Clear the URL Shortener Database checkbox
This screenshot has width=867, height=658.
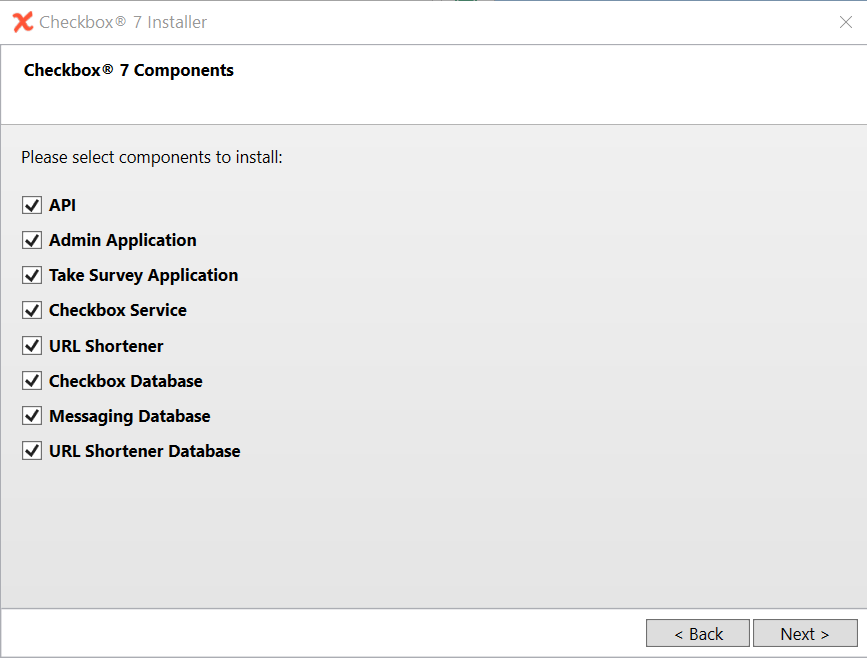click(x=31, y=451)
